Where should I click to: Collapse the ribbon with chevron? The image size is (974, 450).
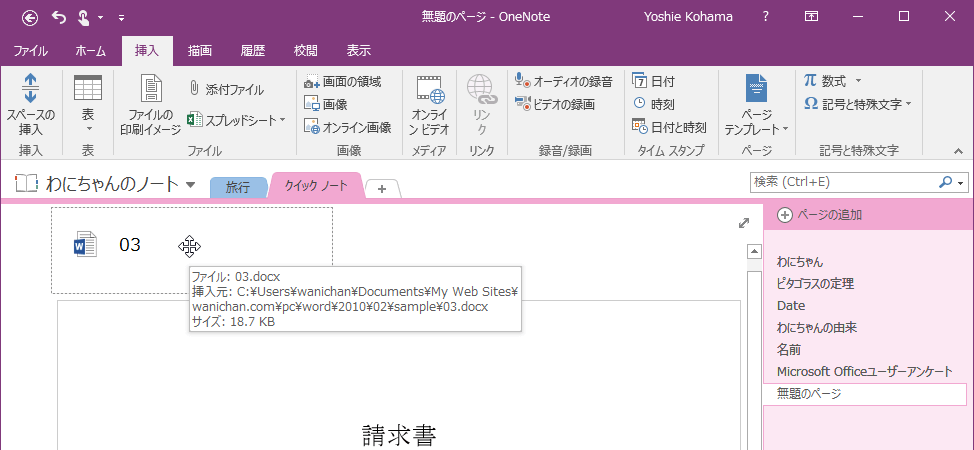pos(958,150)
